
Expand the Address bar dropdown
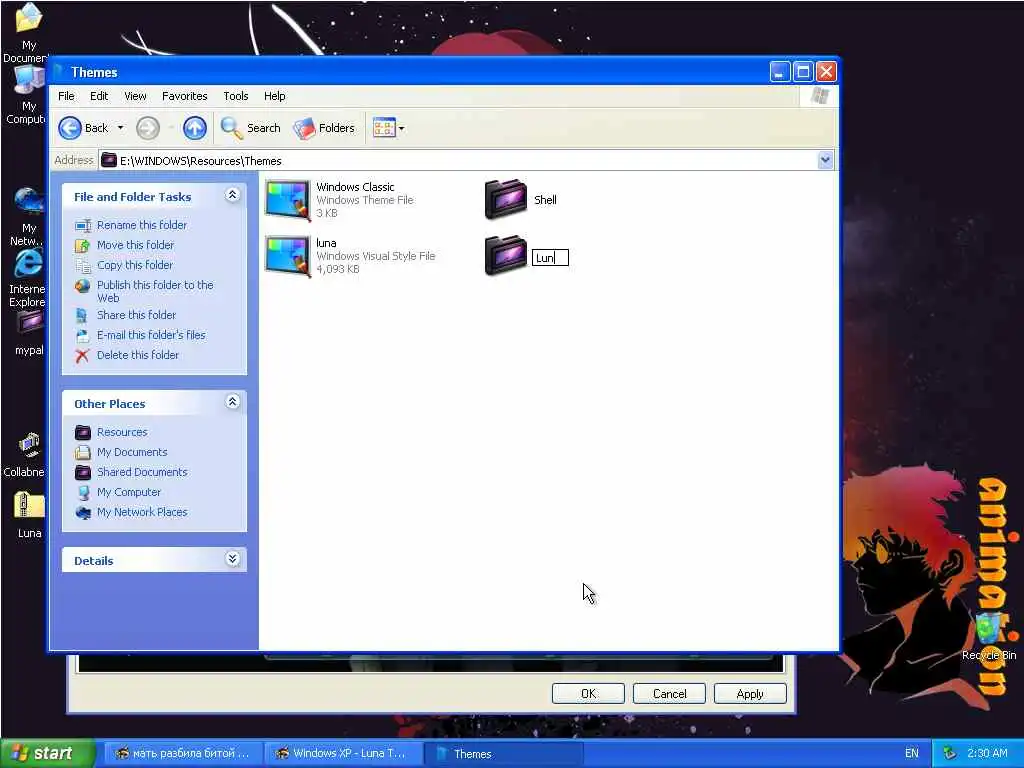tap(825, 160)
